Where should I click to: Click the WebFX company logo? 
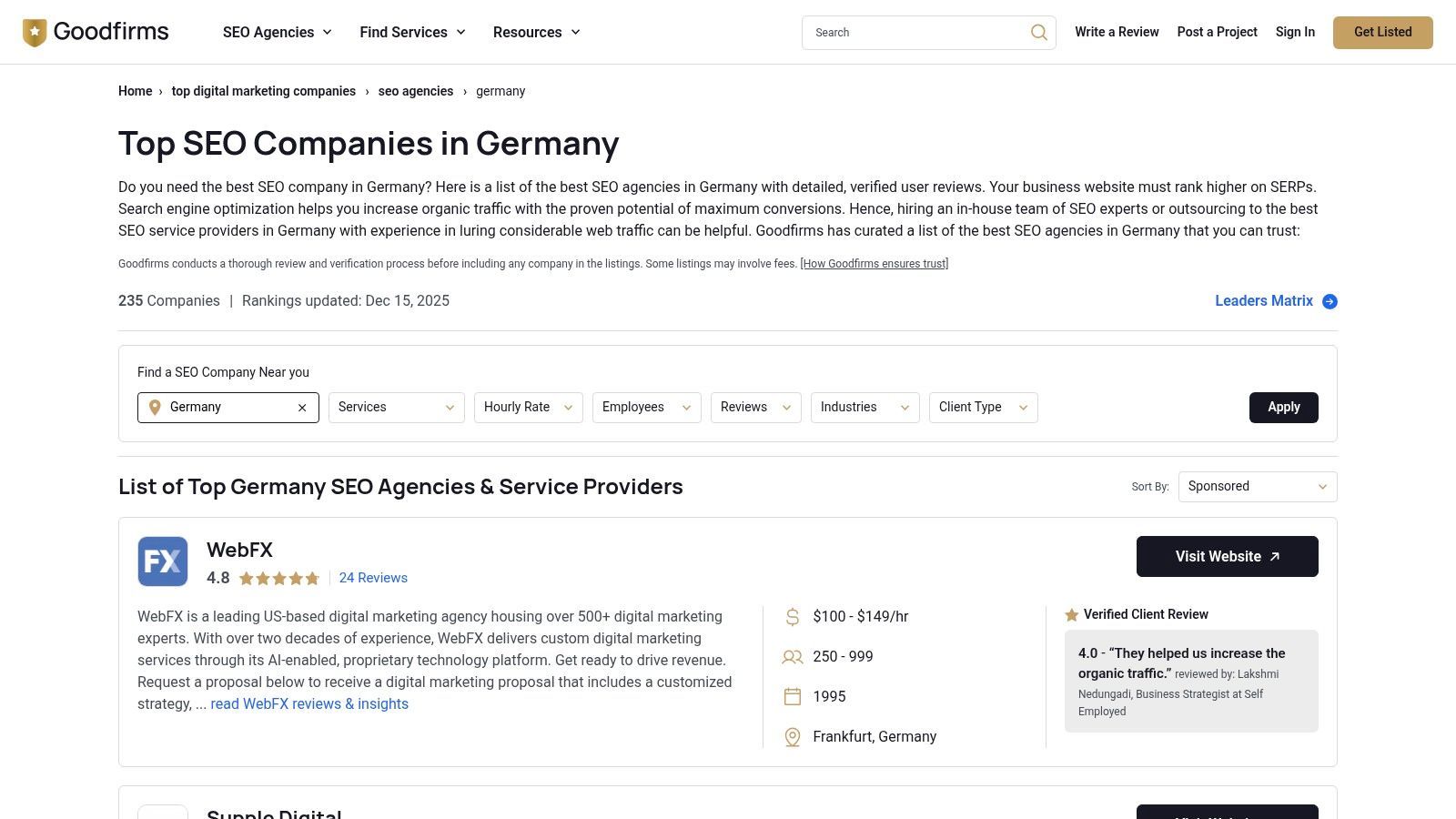[162, 561]
